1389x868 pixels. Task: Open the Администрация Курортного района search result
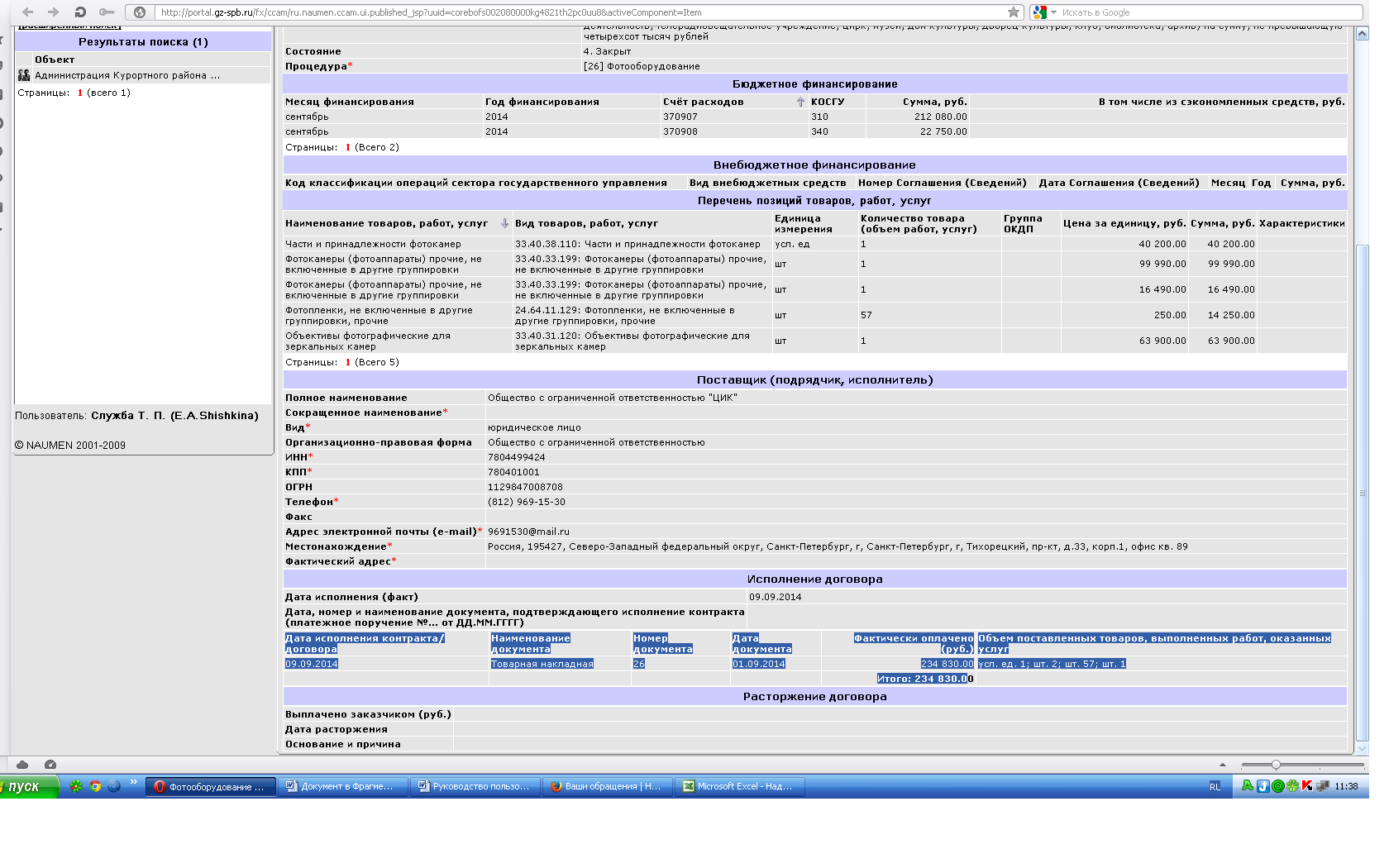pos(127,75)
